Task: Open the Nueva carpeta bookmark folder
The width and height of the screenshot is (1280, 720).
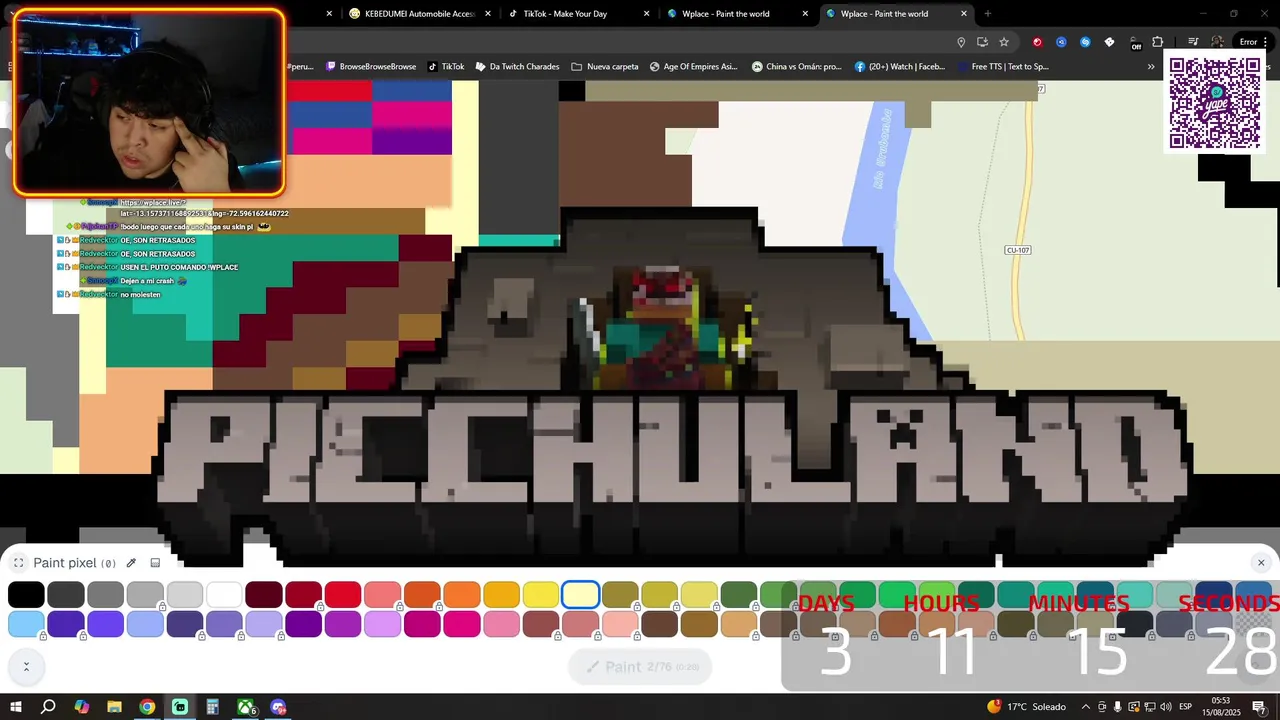Action: point(605,67)
